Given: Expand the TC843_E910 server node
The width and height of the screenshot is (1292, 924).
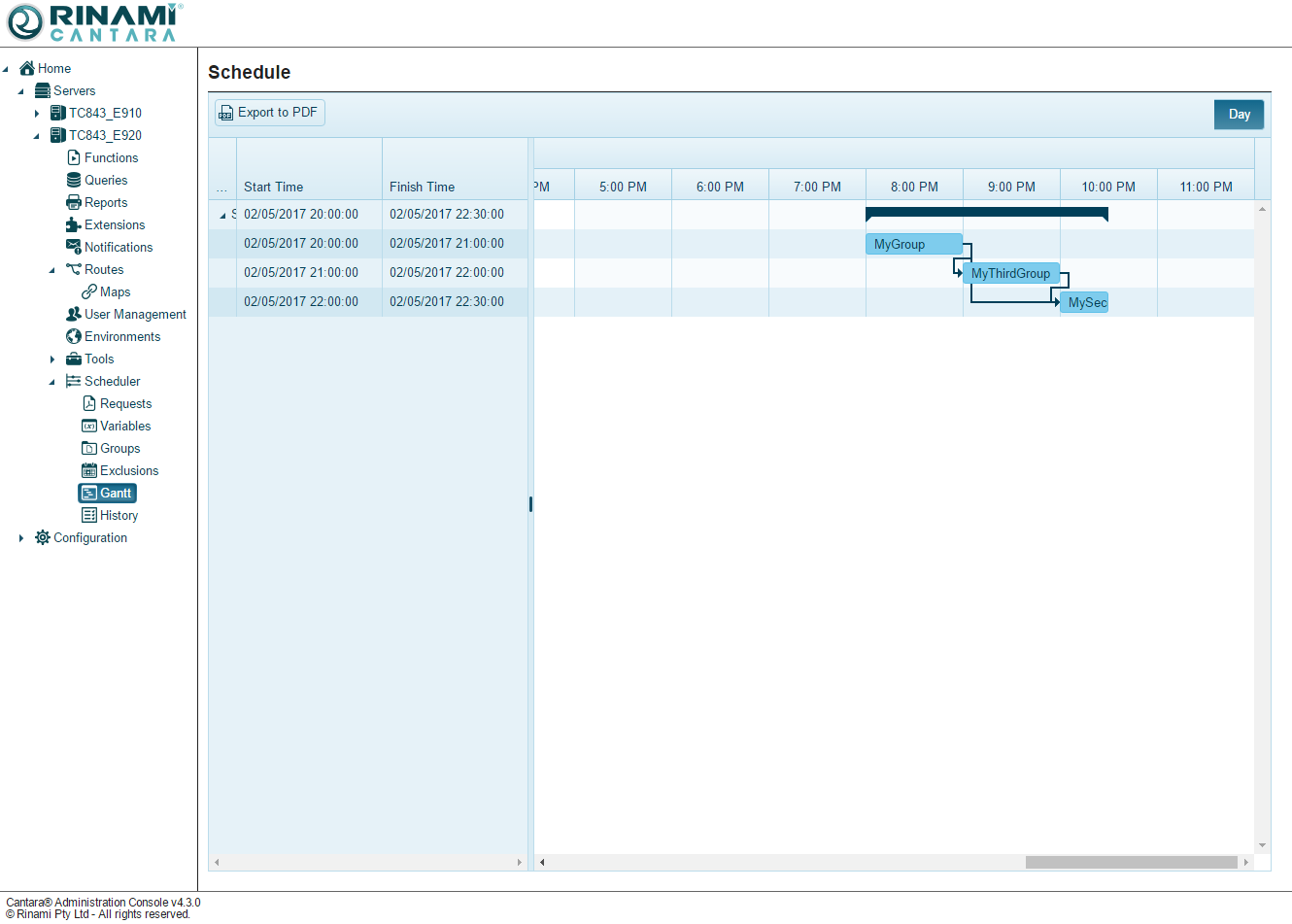Looking at the screenshot, I should pyautogui.click(x=37, y=114).
